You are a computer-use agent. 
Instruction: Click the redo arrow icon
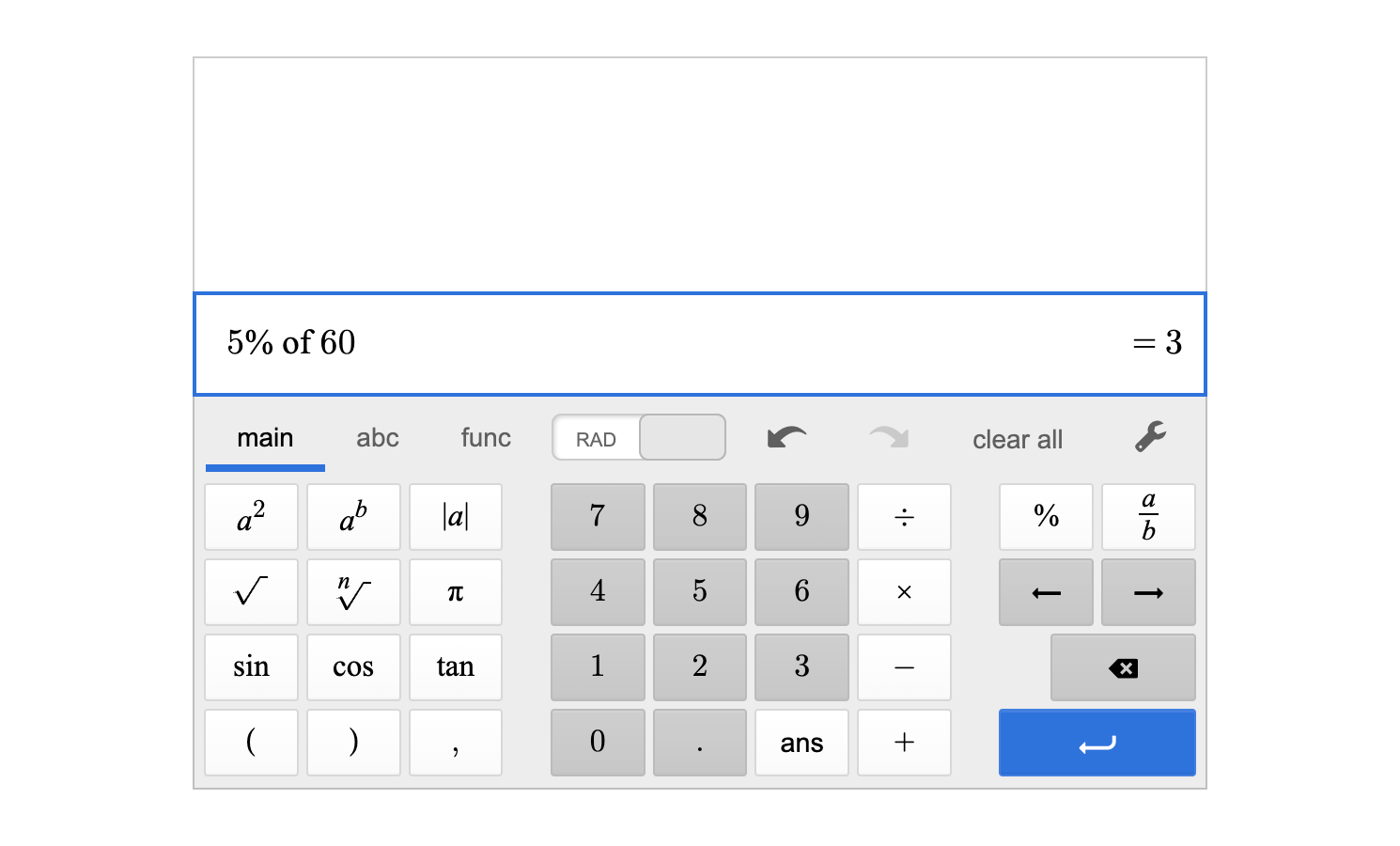coord(887,436)
